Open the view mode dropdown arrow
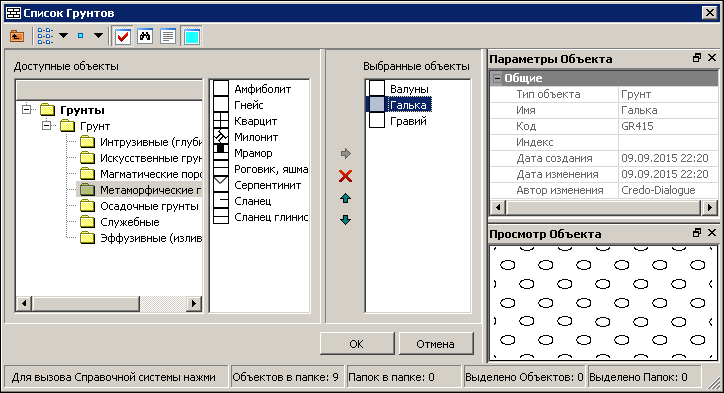This screenshot has height=393, width=724. pos(63,36)
